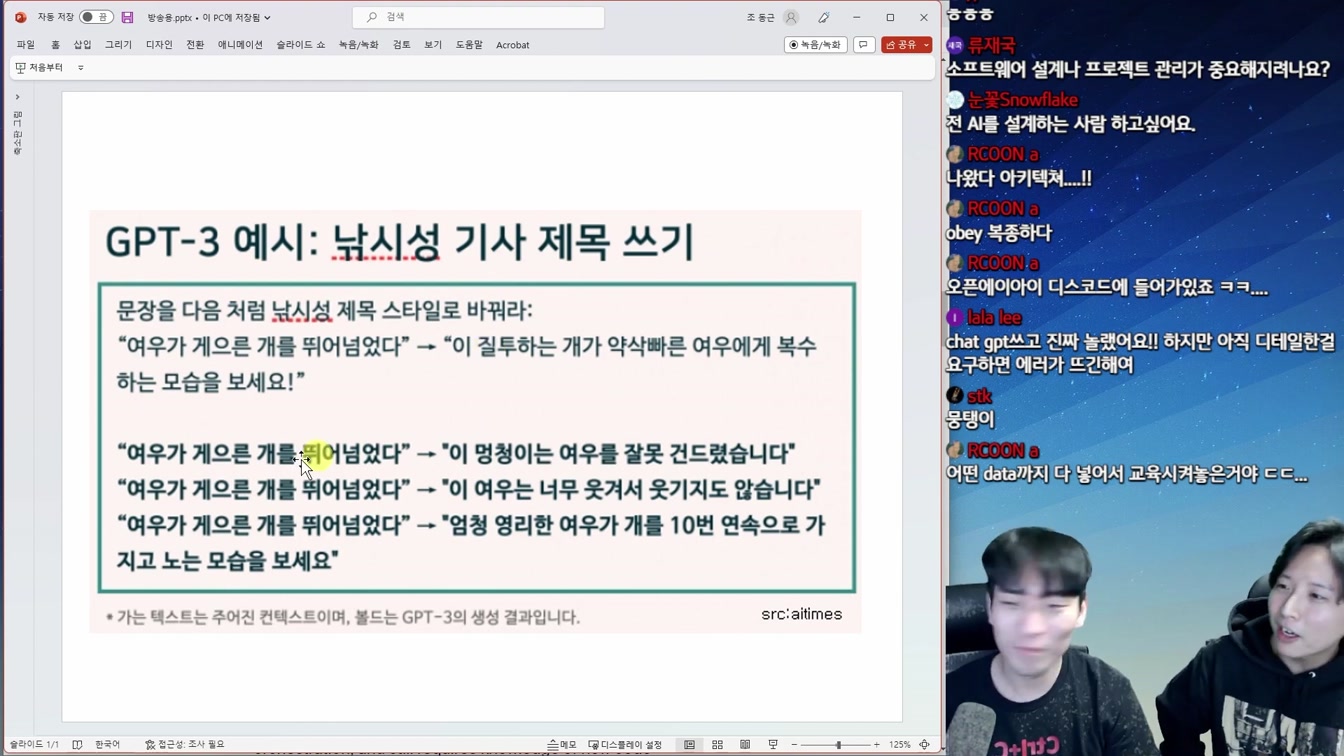Click the fit slide to window icon
This screenshot has height=756, width=1344.
925,745
